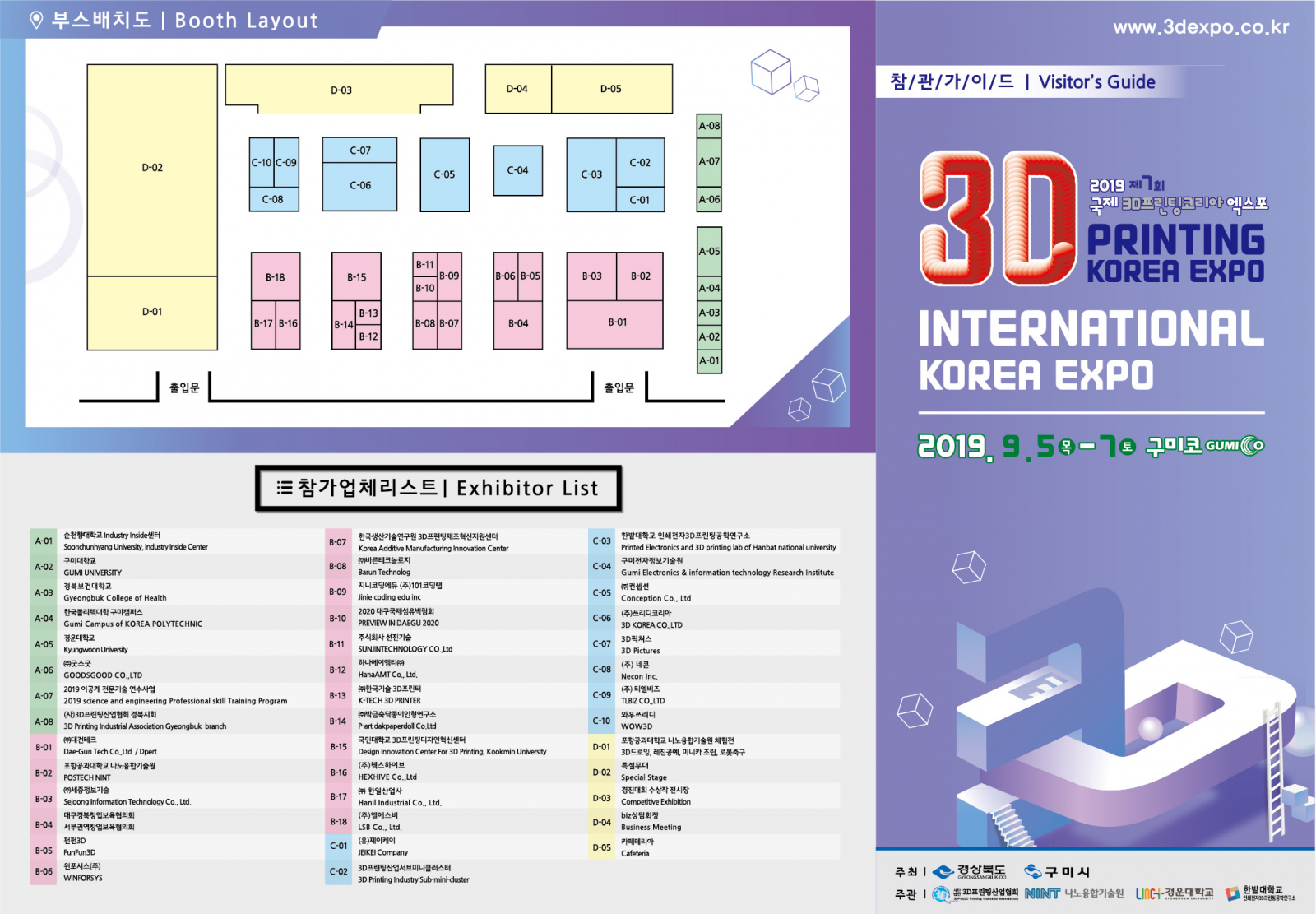This screenshot has height=914, width=1316.
Task: Click the Hanbat University logo
Action: 1260,893
